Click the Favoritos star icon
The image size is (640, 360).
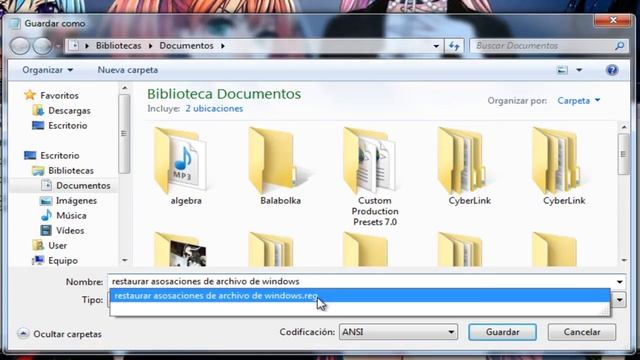[x=30, y=95]
